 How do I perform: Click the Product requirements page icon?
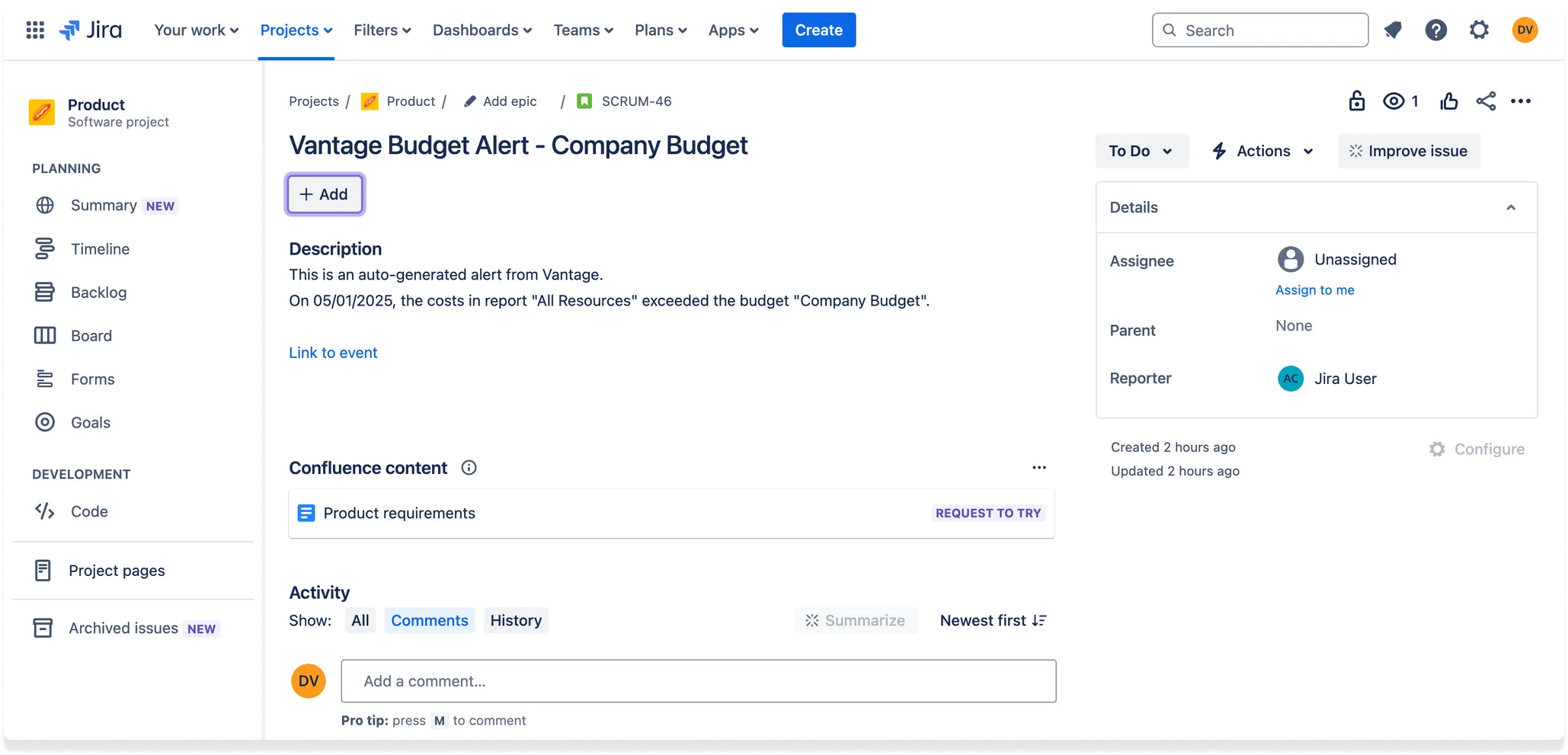tap(306, 513)
